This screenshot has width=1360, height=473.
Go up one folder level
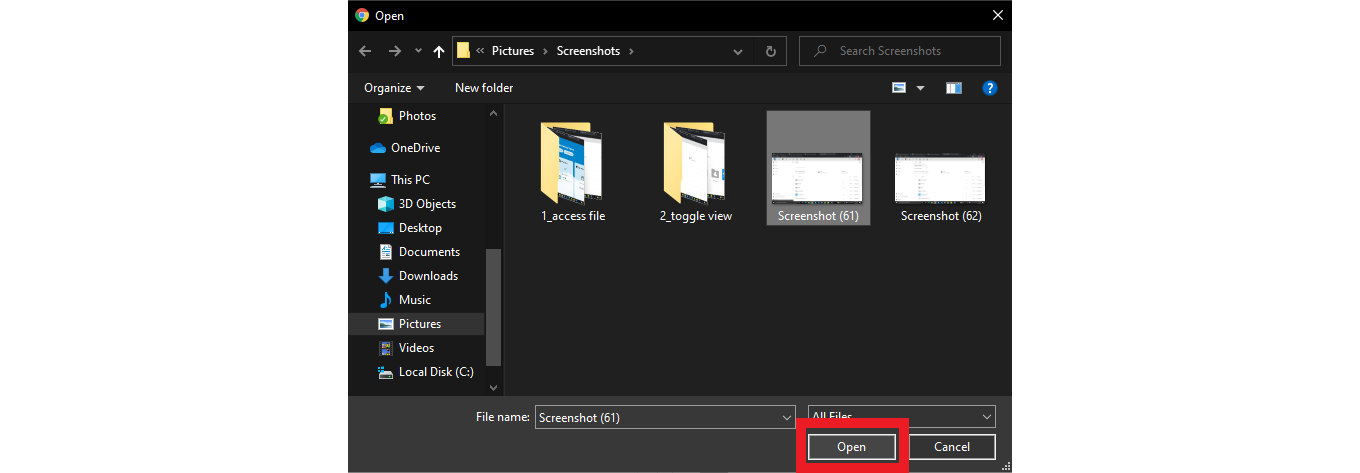(x=438, y=51)
